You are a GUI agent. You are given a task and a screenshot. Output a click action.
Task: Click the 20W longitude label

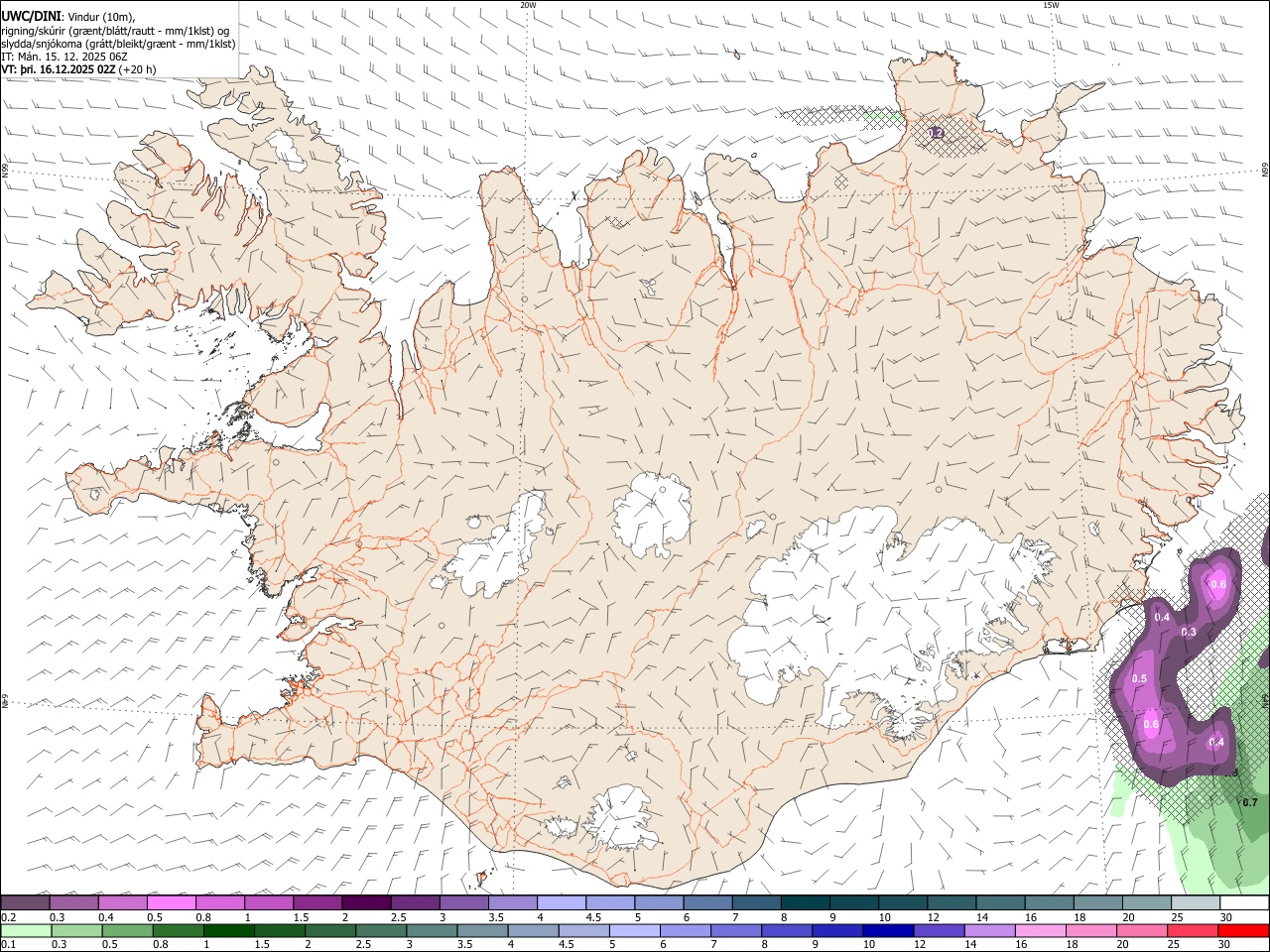(x=528, y=5)
